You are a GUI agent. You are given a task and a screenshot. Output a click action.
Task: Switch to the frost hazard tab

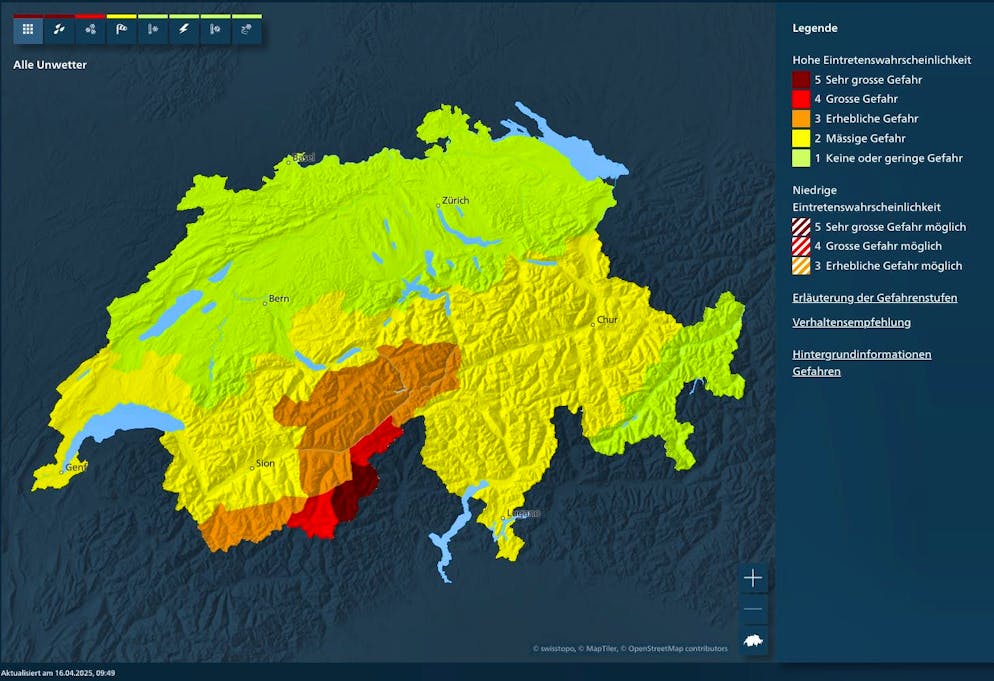click(152, 29)
